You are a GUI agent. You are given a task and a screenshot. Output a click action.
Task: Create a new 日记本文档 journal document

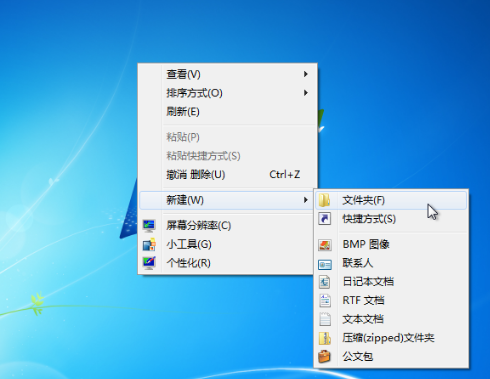[391, 282]
